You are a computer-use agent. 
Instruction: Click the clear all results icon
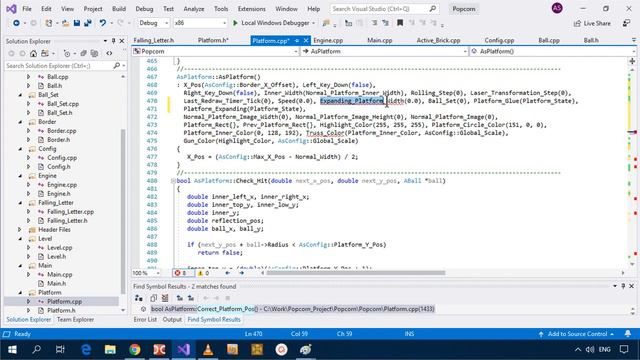[165, 298]
